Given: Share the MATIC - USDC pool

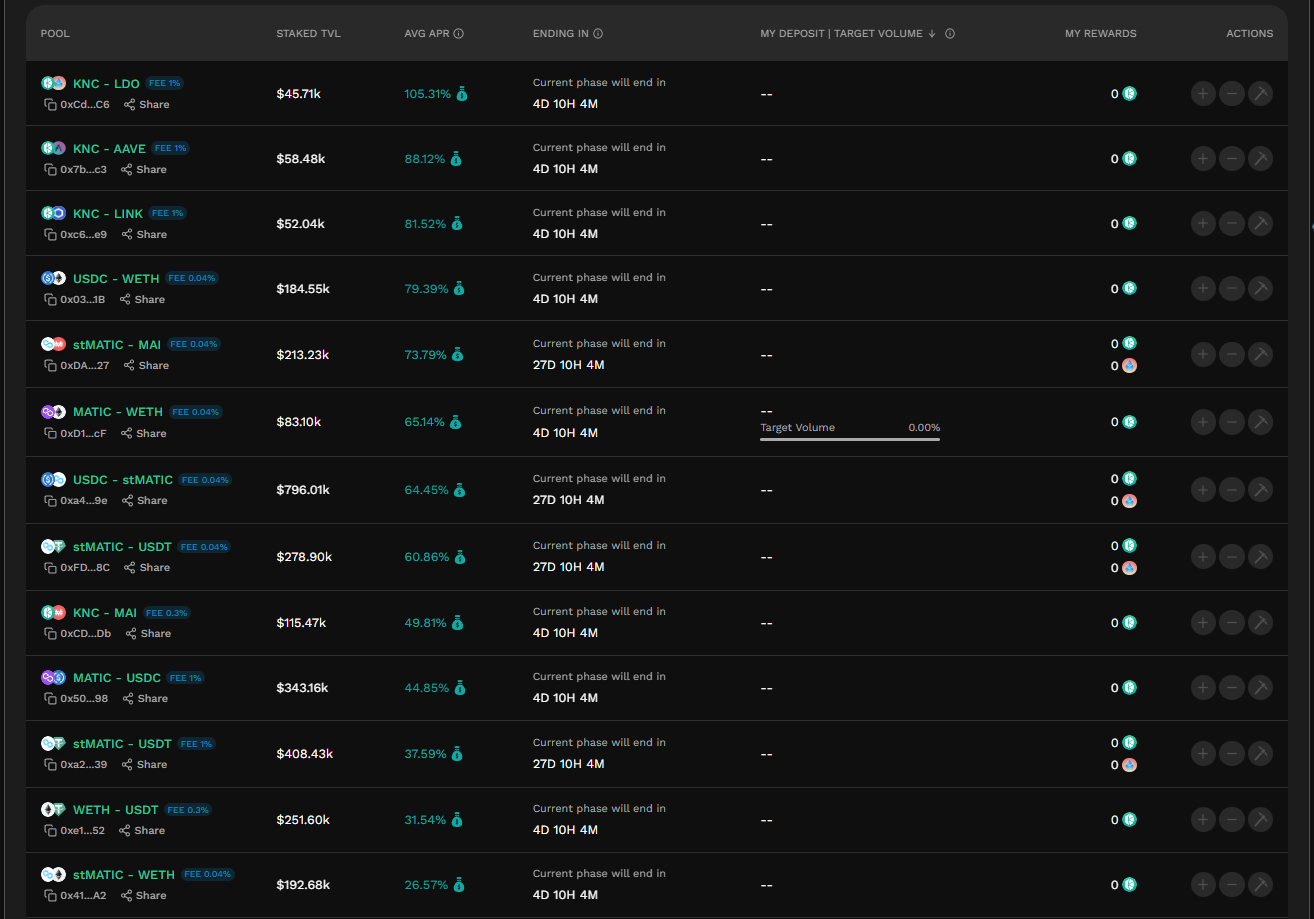Looking at the screenshot, I should point(145,699).
